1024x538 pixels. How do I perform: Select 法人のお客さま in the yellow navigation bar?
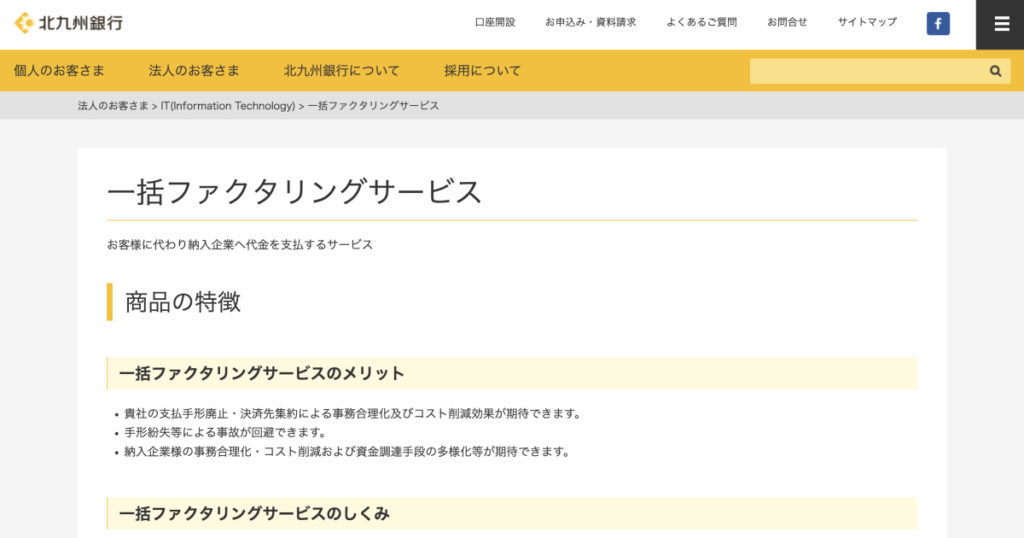[194, 71]
